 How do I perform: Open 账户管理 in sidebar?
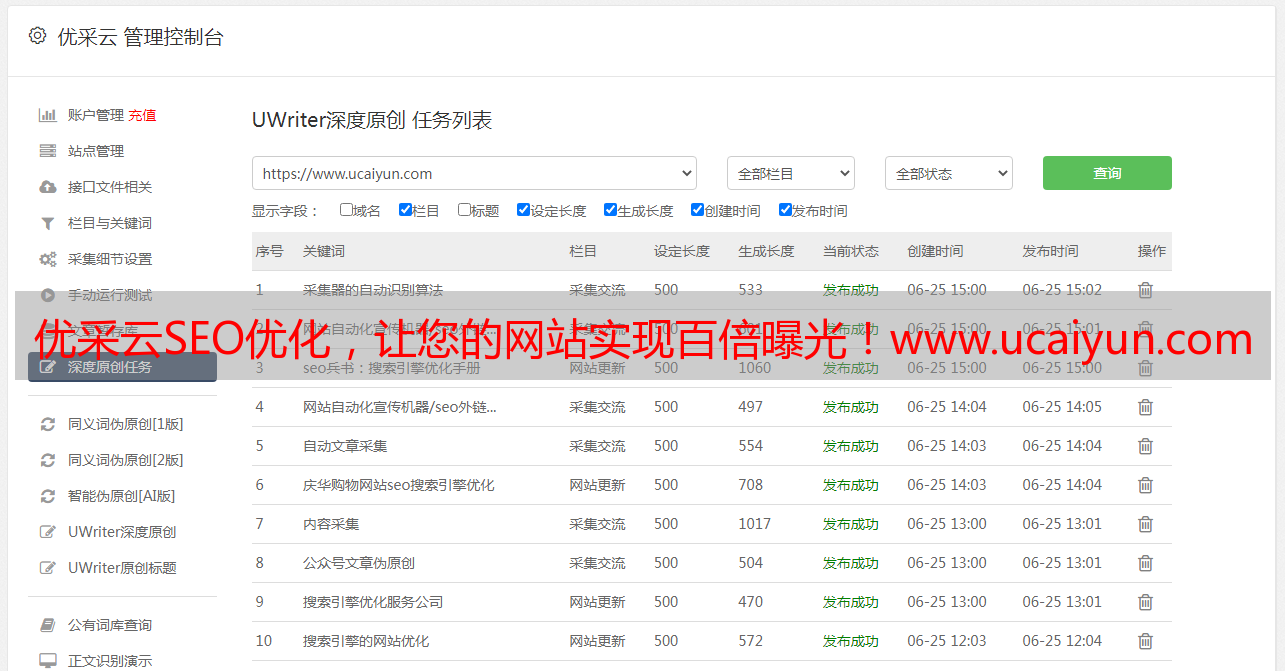coord(96,115)
